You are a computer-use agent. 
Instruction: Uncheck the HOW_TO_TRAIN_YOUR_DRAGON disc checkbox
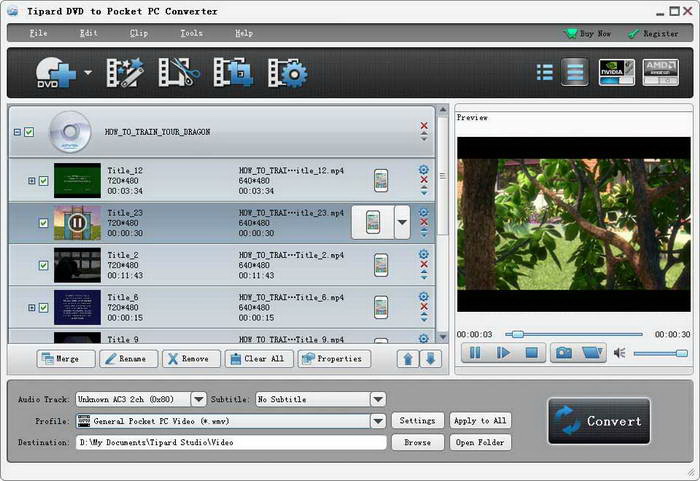pyautogui.click(x=29, y=132)
